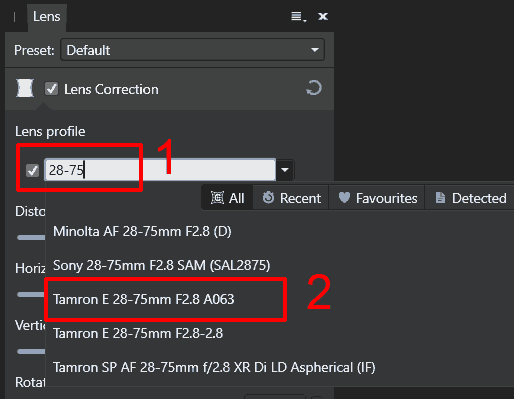
Task: Pick Sony 28-75mm F2.8 SAM (SAL2875)
Action: pyautogui.click(x=162, y=265)
